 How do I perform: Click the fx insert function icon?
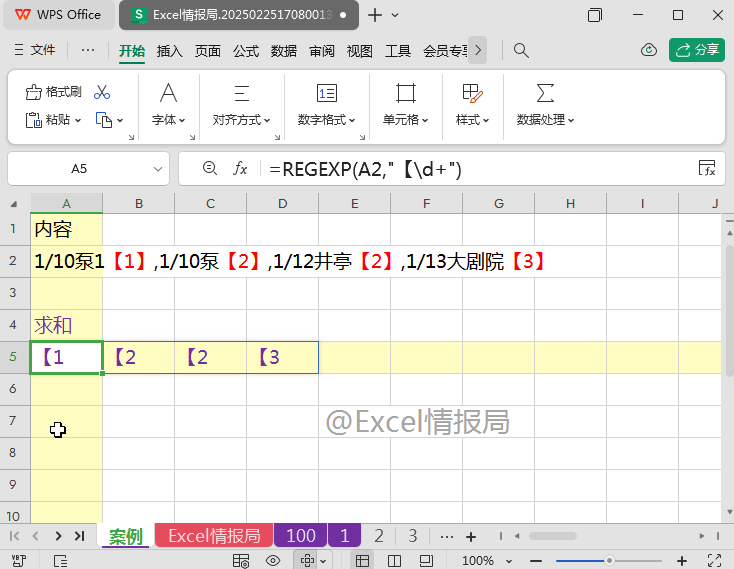[240, 169]
